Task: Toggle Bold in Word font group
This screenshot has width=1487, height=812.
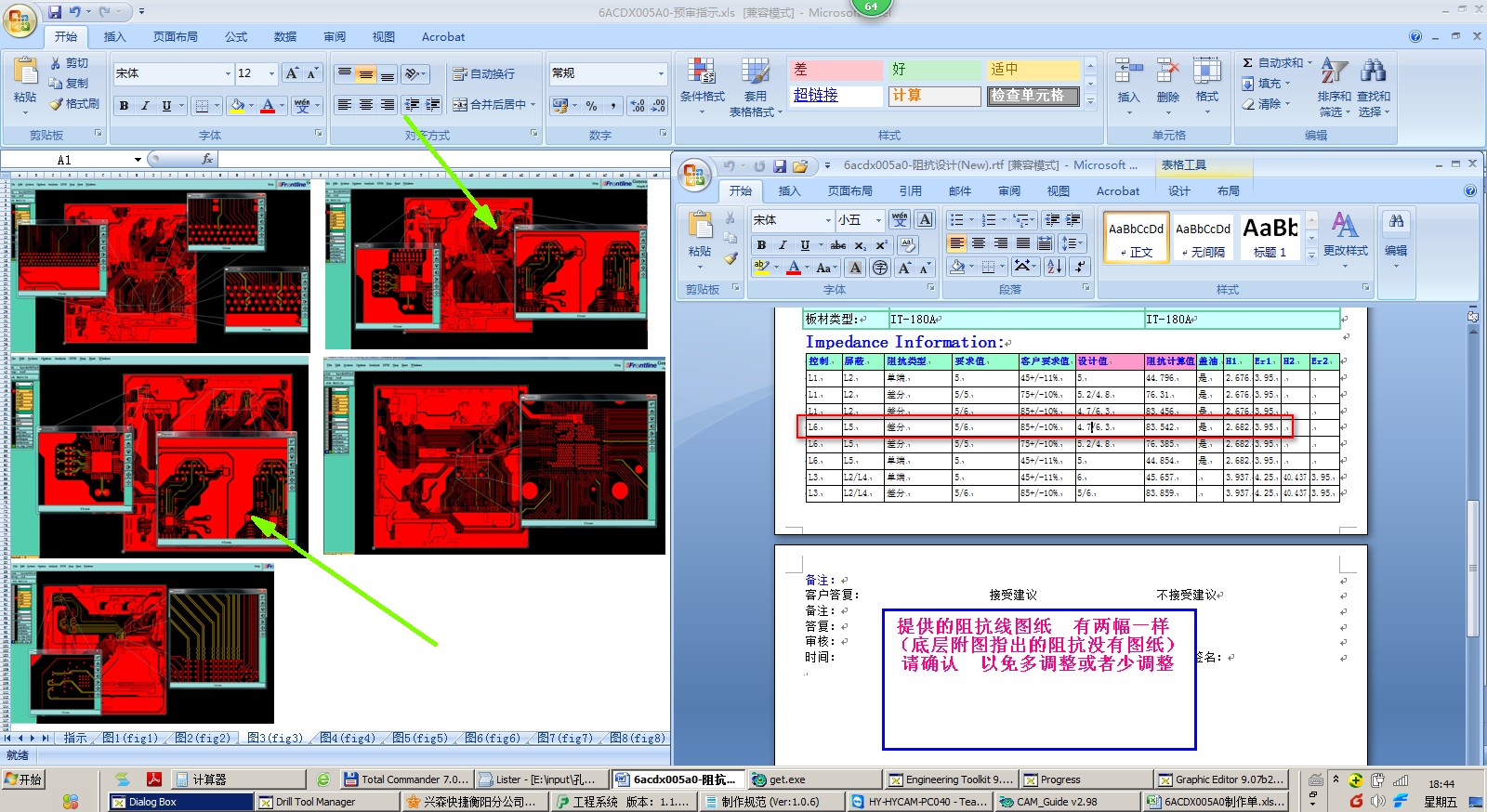Action: (761, 245)
